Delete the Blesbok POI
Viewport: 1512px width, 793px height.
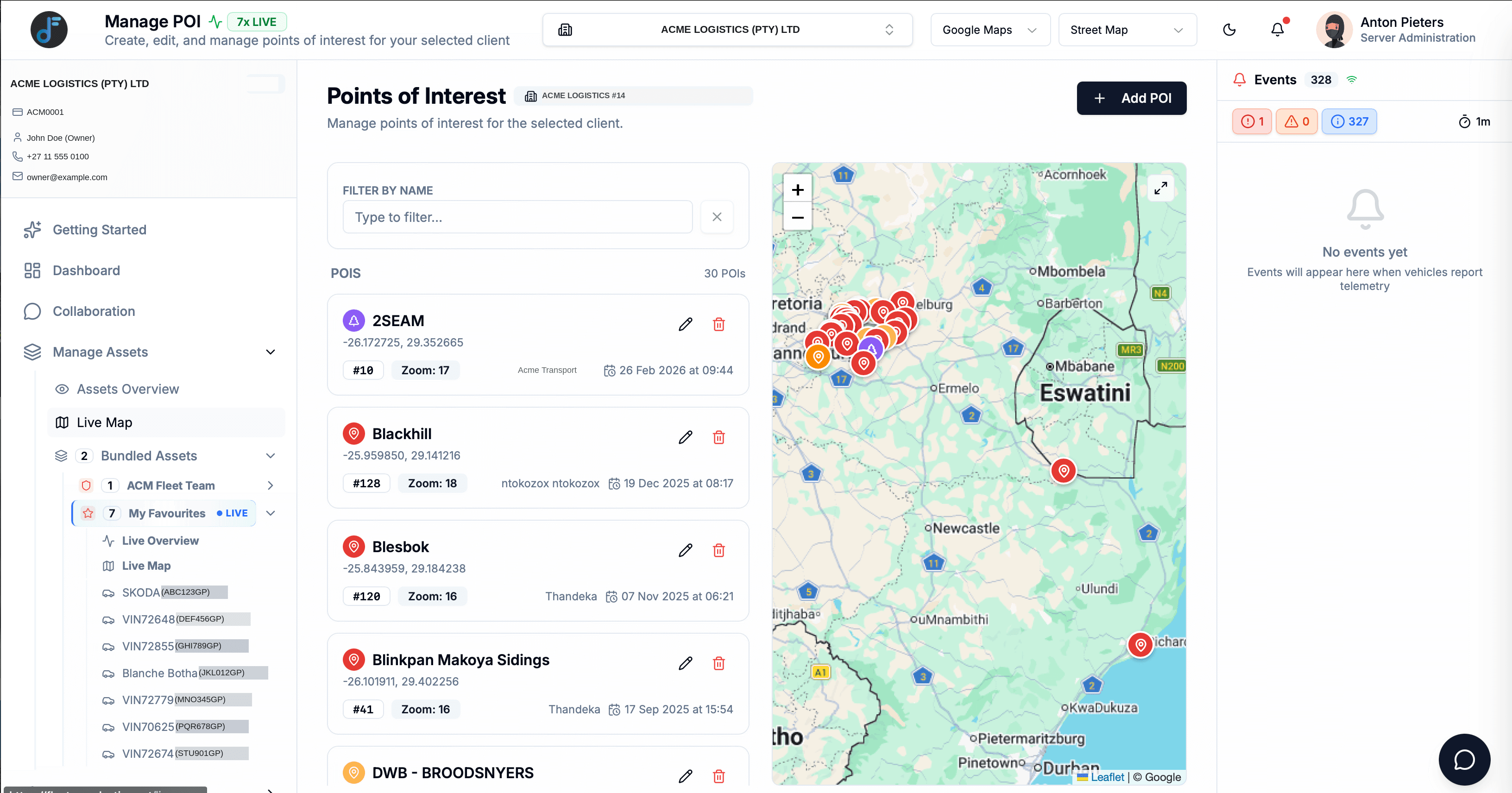[718, 551]
